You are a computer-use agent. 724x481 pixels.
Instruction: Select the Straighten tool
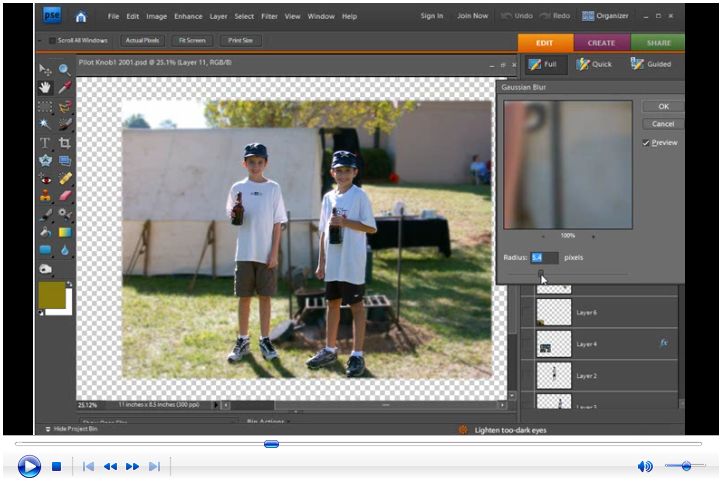[x=65, y=161]
